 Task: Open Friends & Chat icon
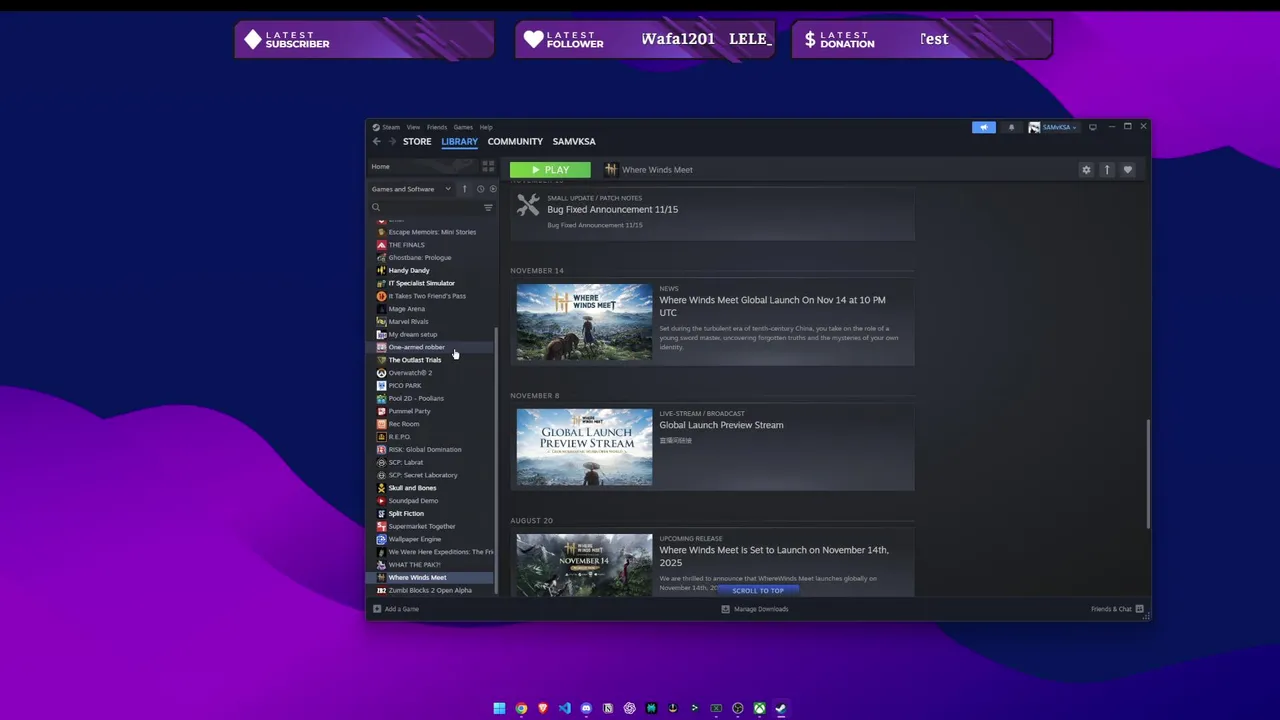coord(1139,609)
